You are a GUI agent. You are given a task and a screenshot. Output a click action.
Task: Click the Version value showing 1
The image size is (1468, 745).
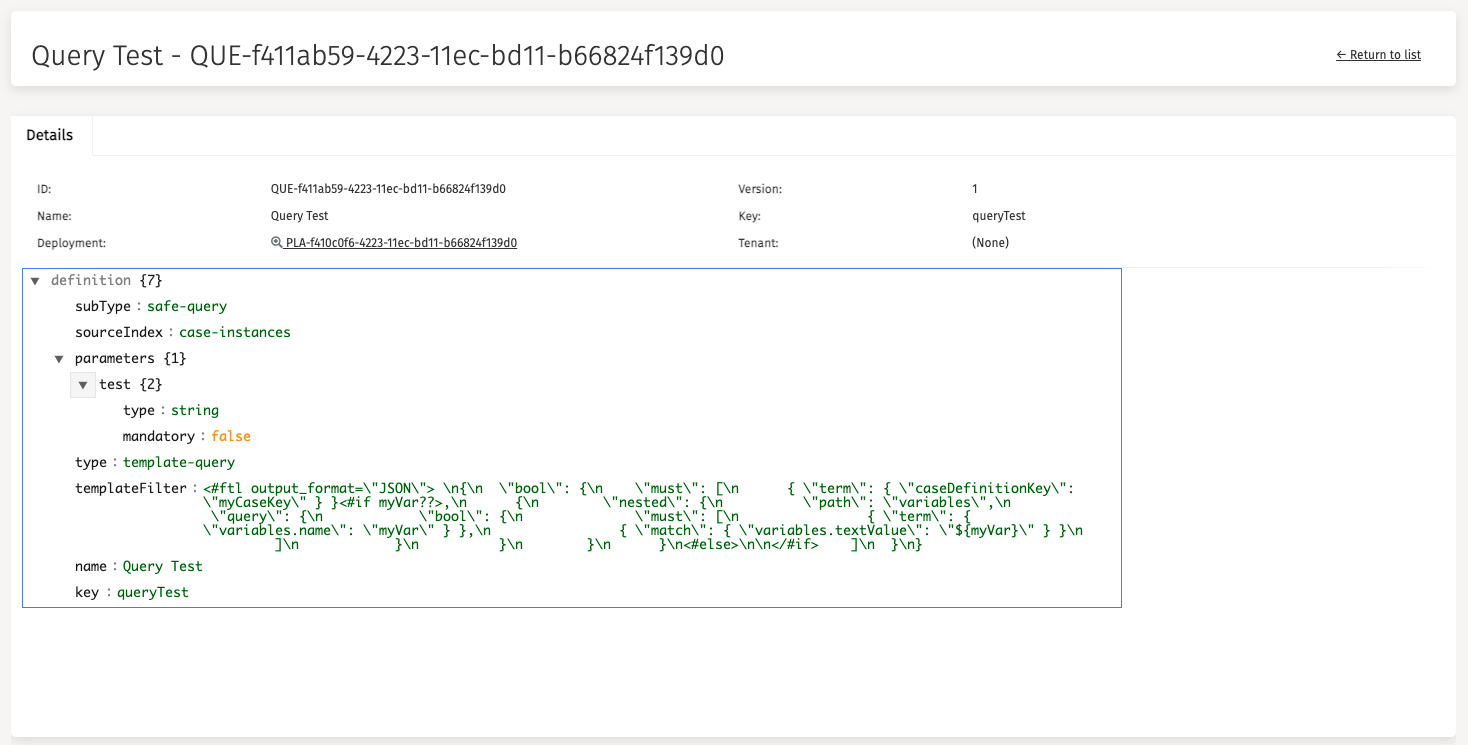(975, 188)
